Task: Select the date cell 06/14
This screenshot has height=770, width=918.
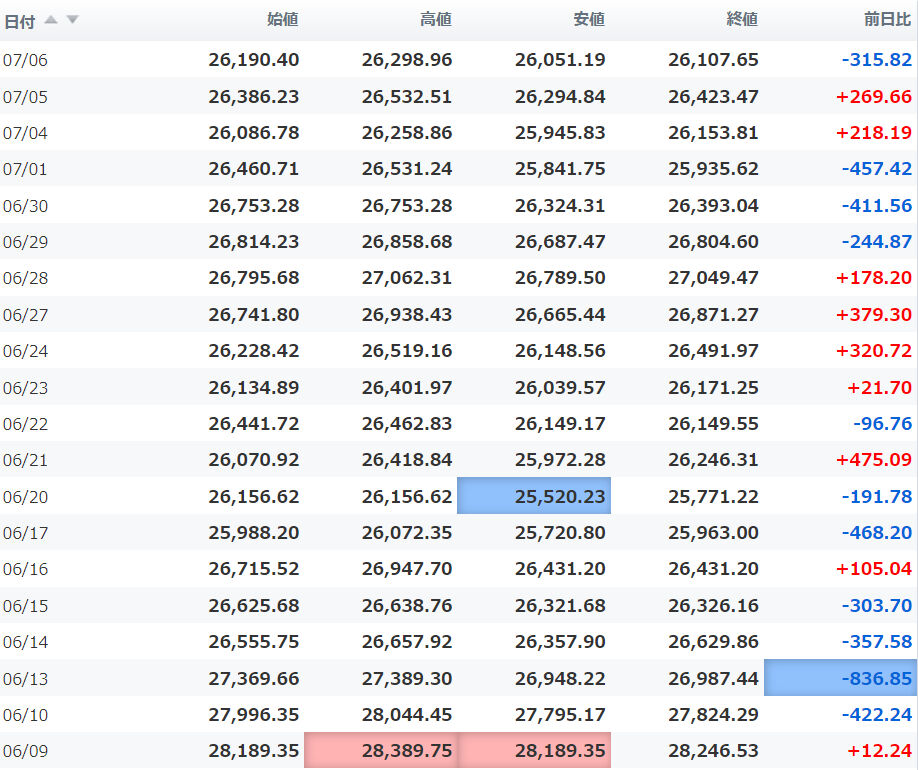Action: tap(25, 643)
